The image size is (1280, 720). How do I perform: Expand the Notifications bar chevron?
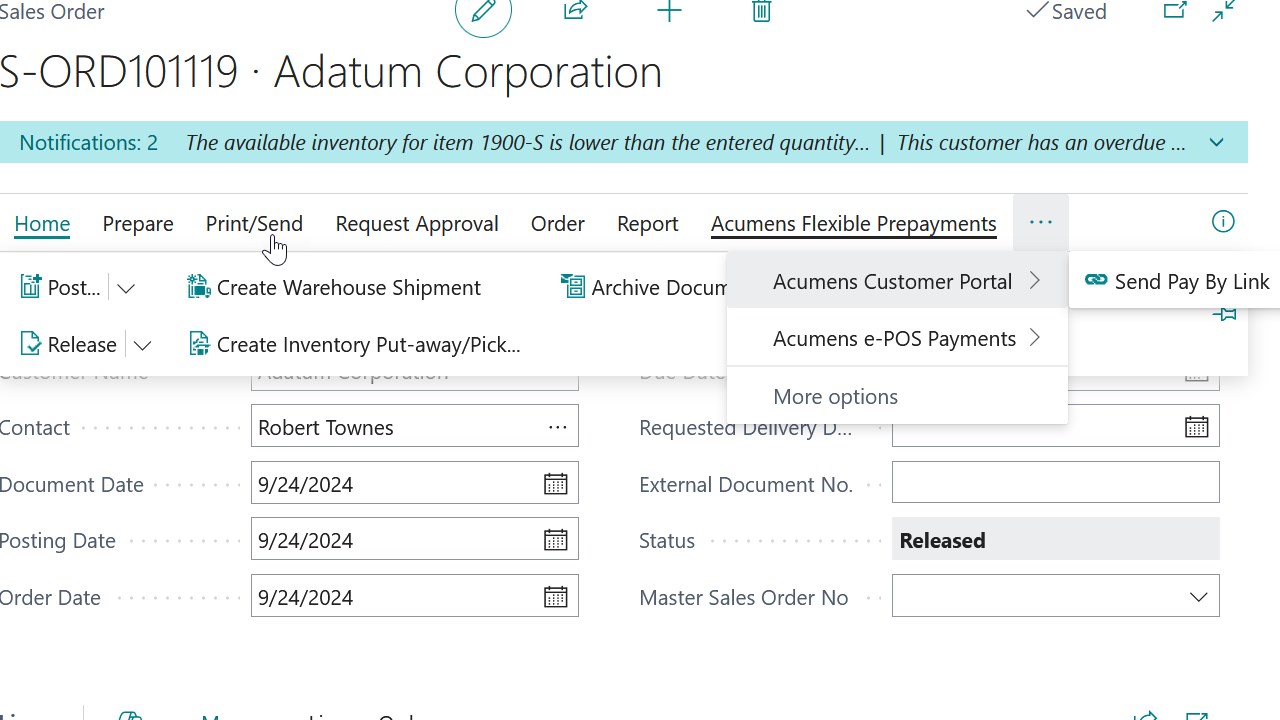click(1216, 142)
